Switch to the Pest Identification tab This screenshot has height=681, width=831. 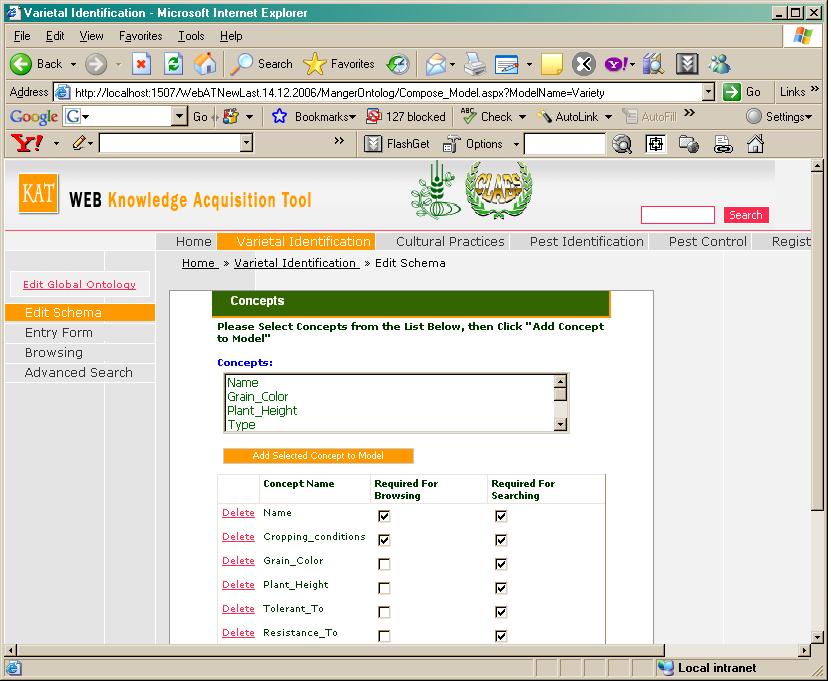coord(586,241)
